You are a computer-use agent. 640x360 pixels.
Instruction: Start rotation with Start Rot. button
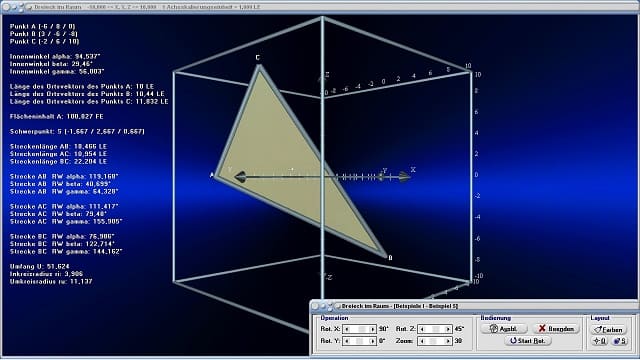(x=529, y=340)
